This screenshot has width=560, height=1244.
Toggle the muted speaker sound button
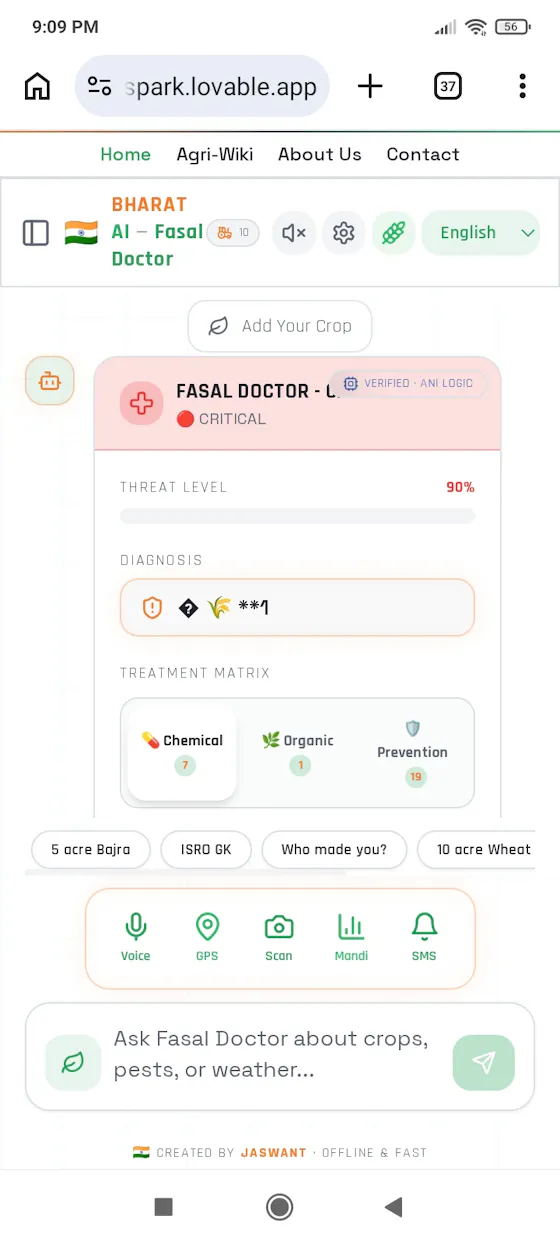coord(294,233)
